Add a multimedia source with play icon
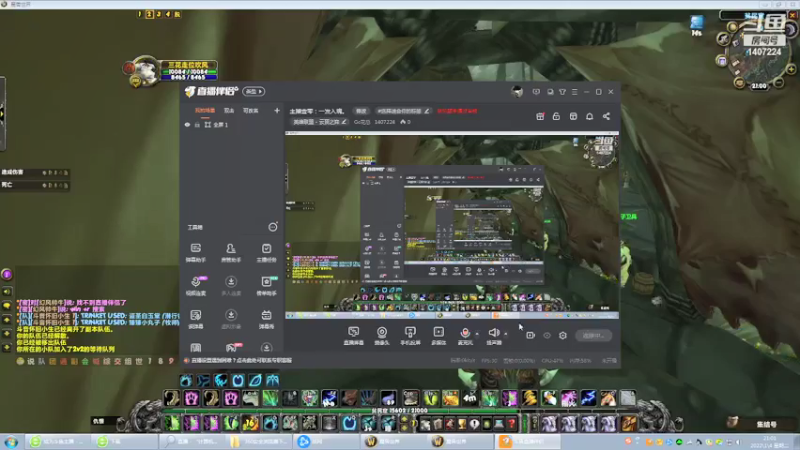800x450 pixels. point(438,336)
